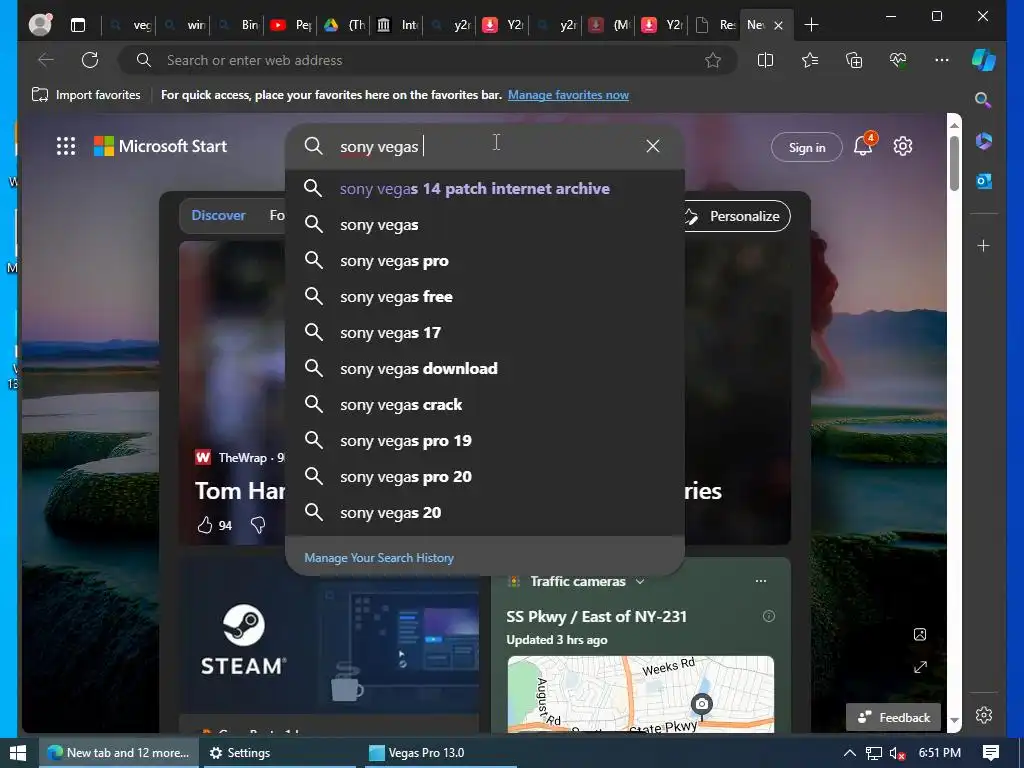
Task: Open the Traffic cameras more options ellipsis
Action: (761, 581)
